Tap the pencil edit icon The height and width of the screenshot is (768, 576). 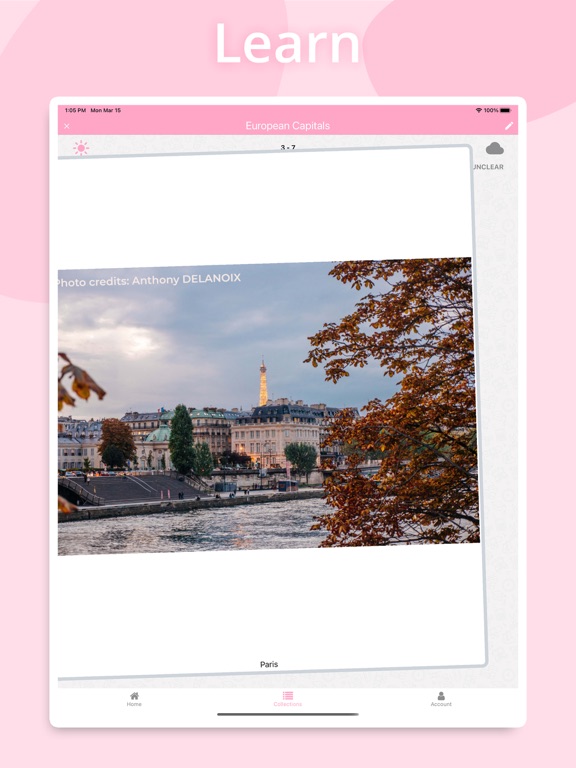[x=509, y=126]
